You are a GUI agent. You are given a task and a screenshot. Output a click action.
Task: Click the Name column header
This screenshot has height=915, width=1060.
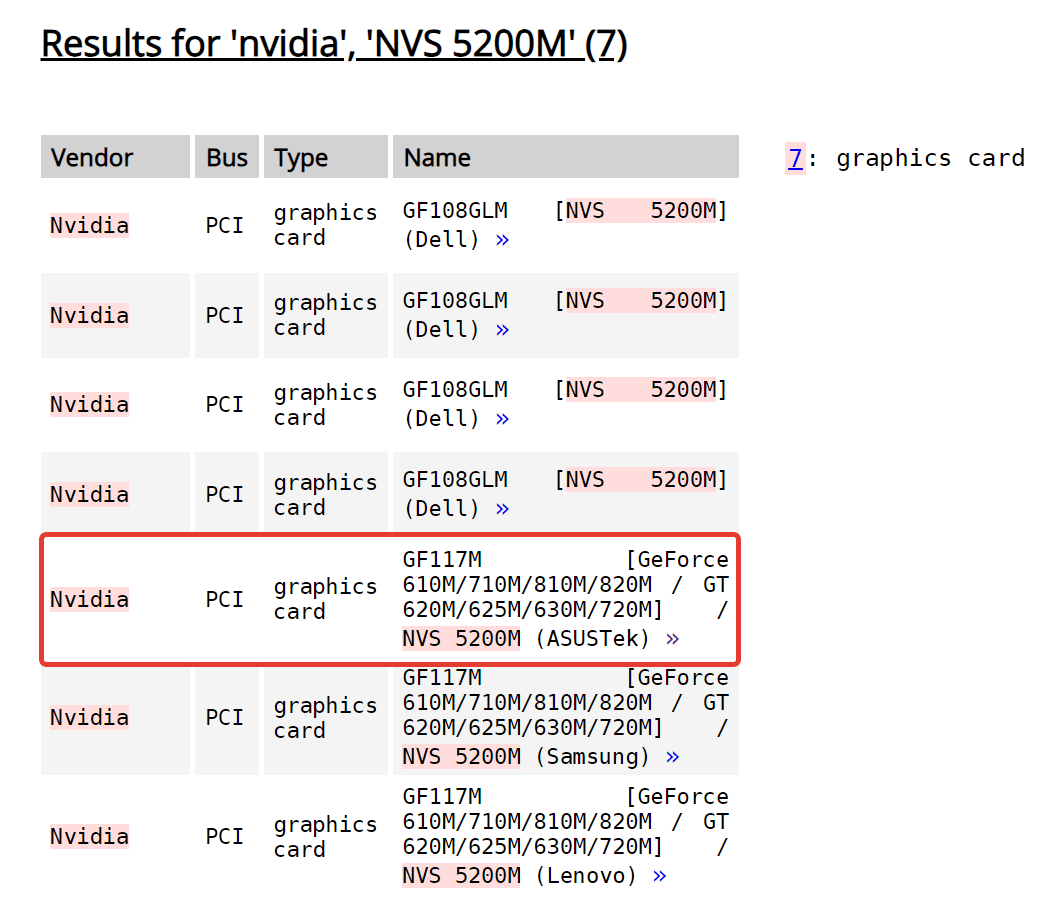566,157
